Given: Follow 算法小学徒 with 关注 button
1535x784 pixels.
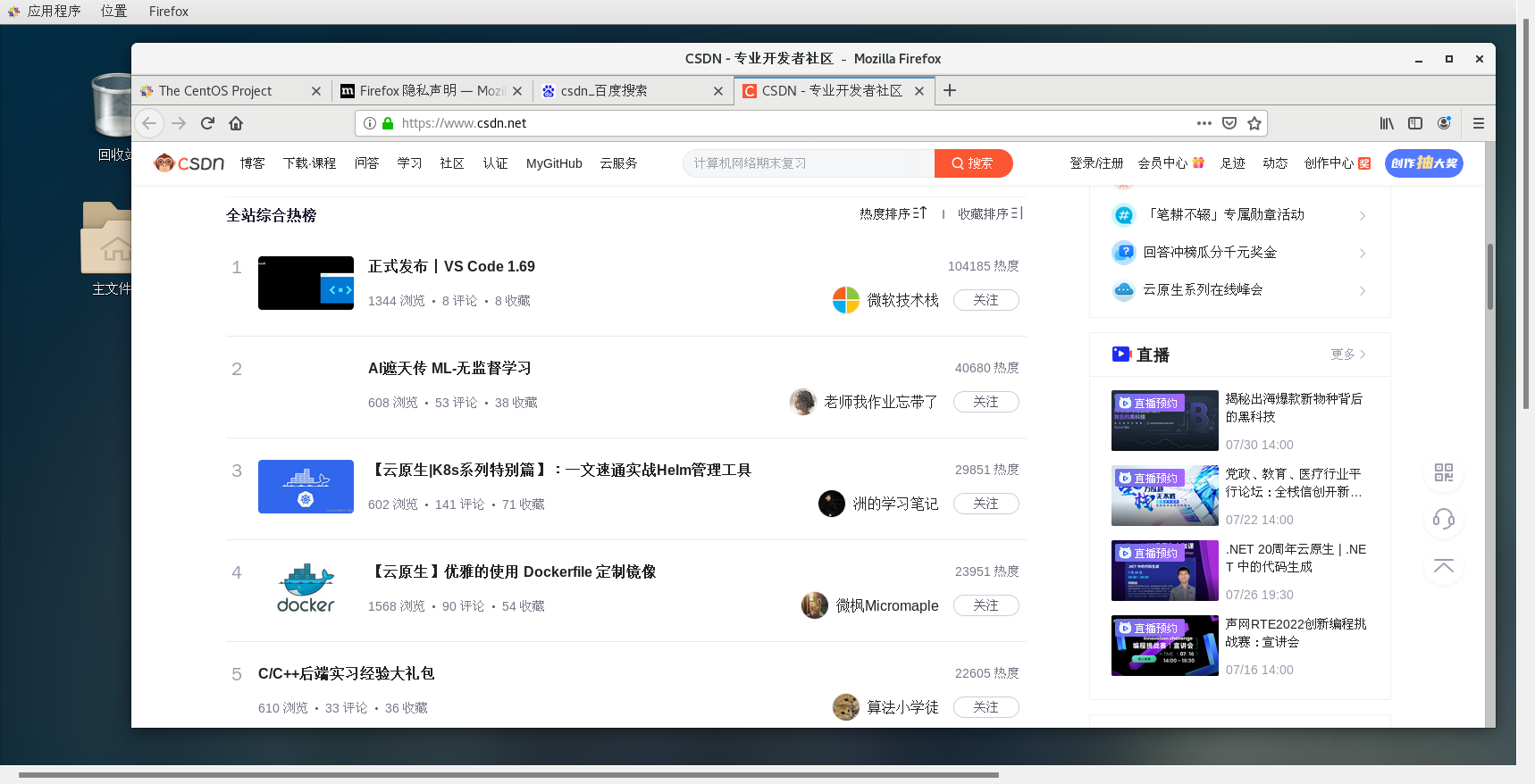Looking at the screenshot, I should pos(986,707).
